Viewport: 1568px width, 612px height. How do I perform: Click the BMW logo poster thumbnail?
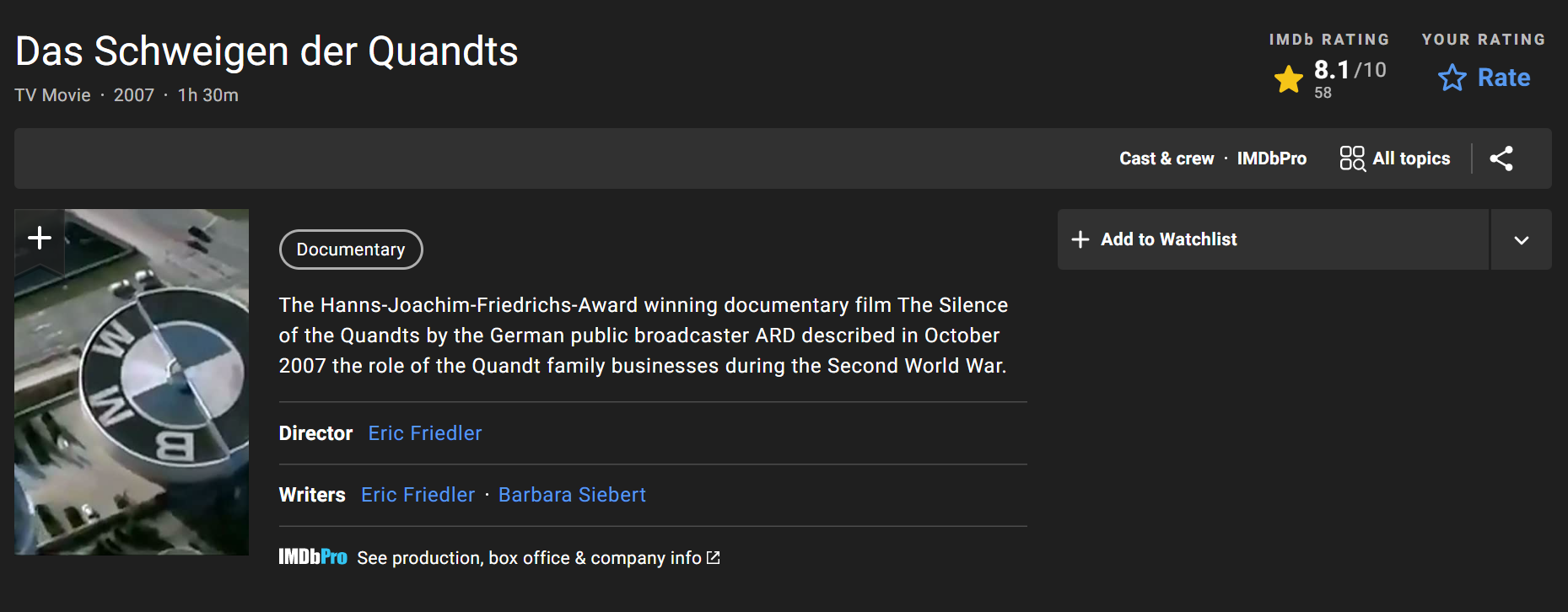click(x=132, y=396)
